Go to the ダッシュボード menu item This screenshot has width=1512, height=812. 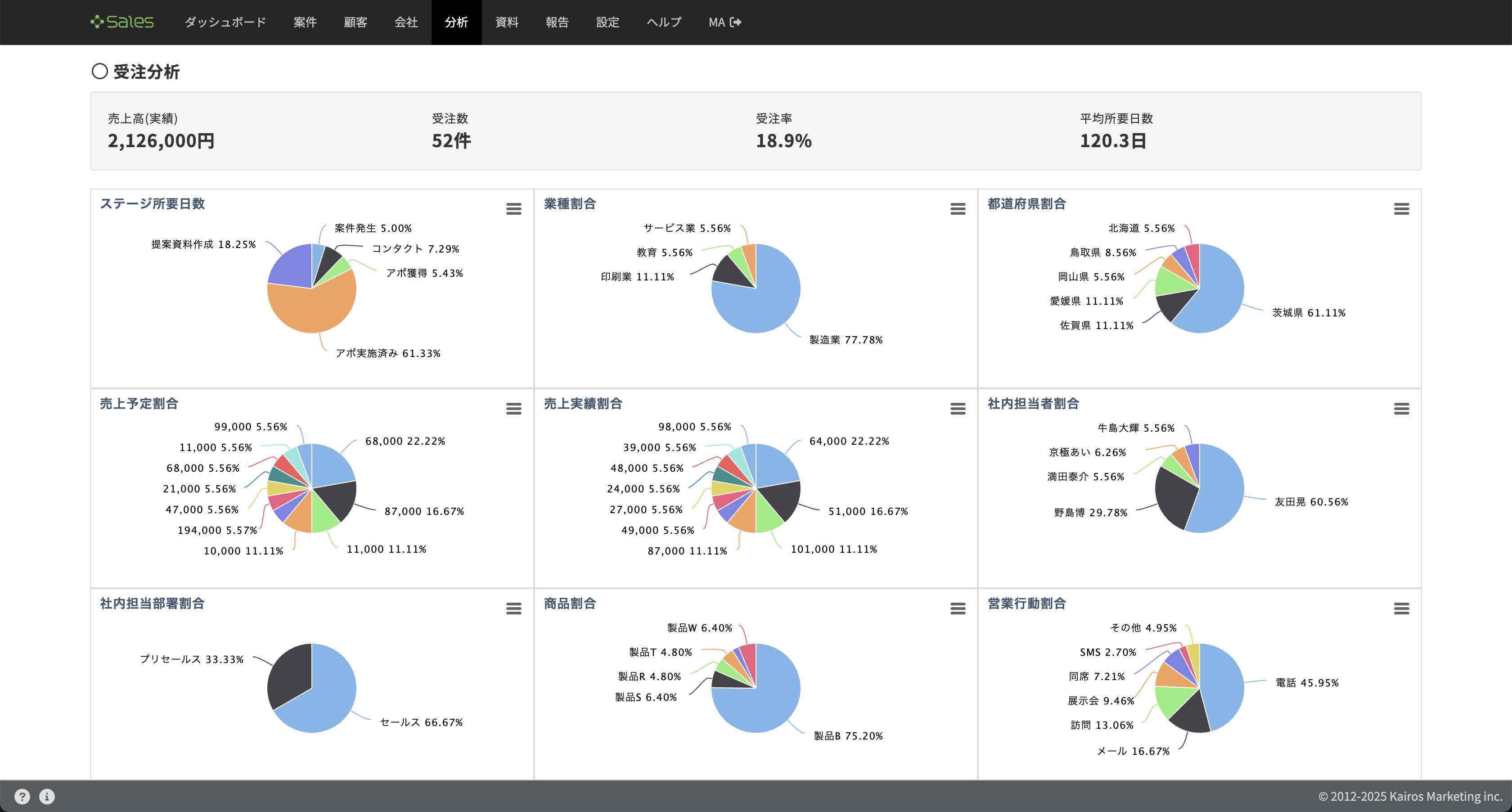click(x=225, y=23)
